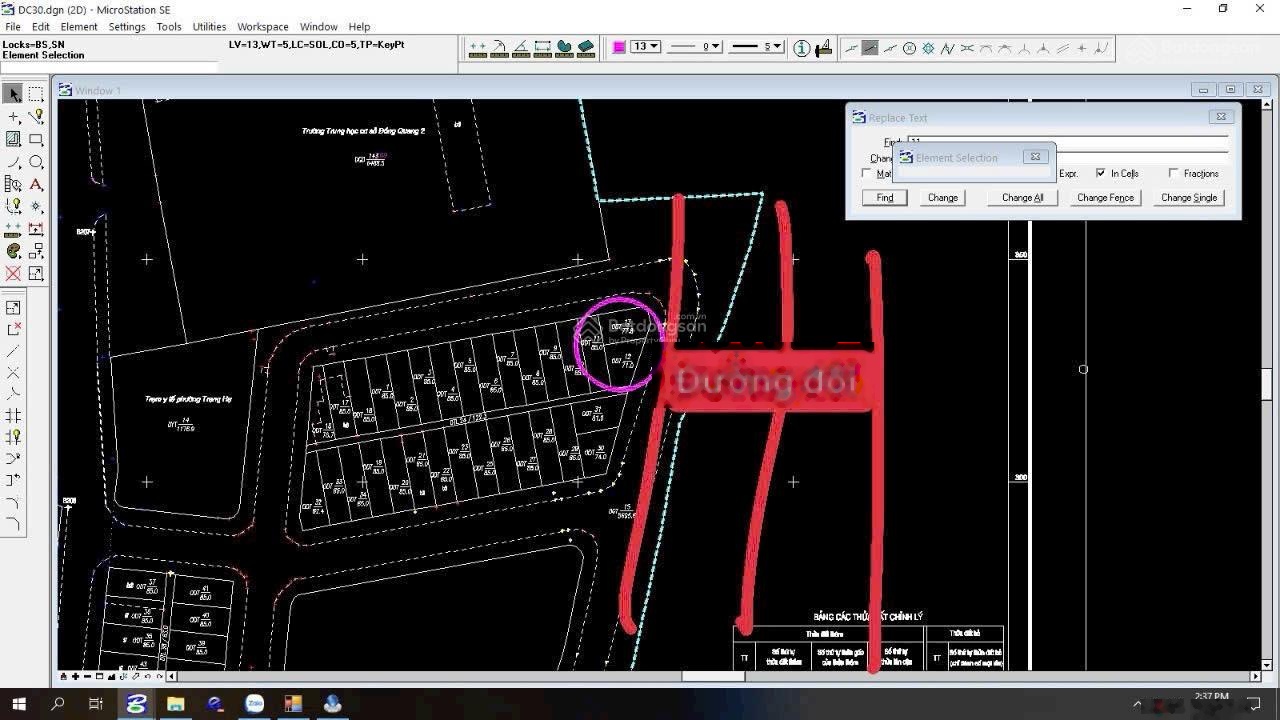Viewport: 1280px width, 720px height.
Task: Expand the line style 0 dropdown
Action: [695, 47]
